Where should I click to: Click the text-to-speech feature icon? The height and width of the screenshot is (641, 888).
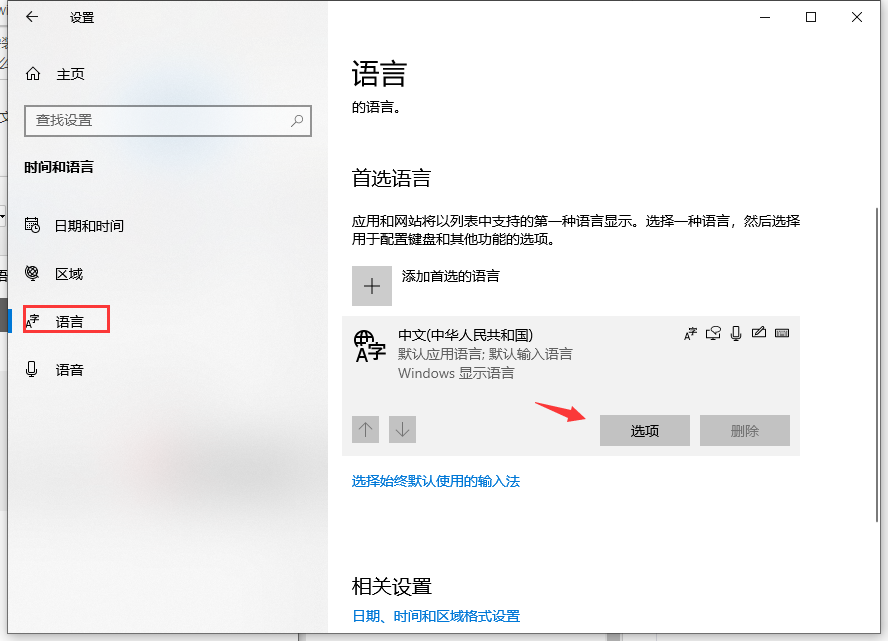point(713,334)
